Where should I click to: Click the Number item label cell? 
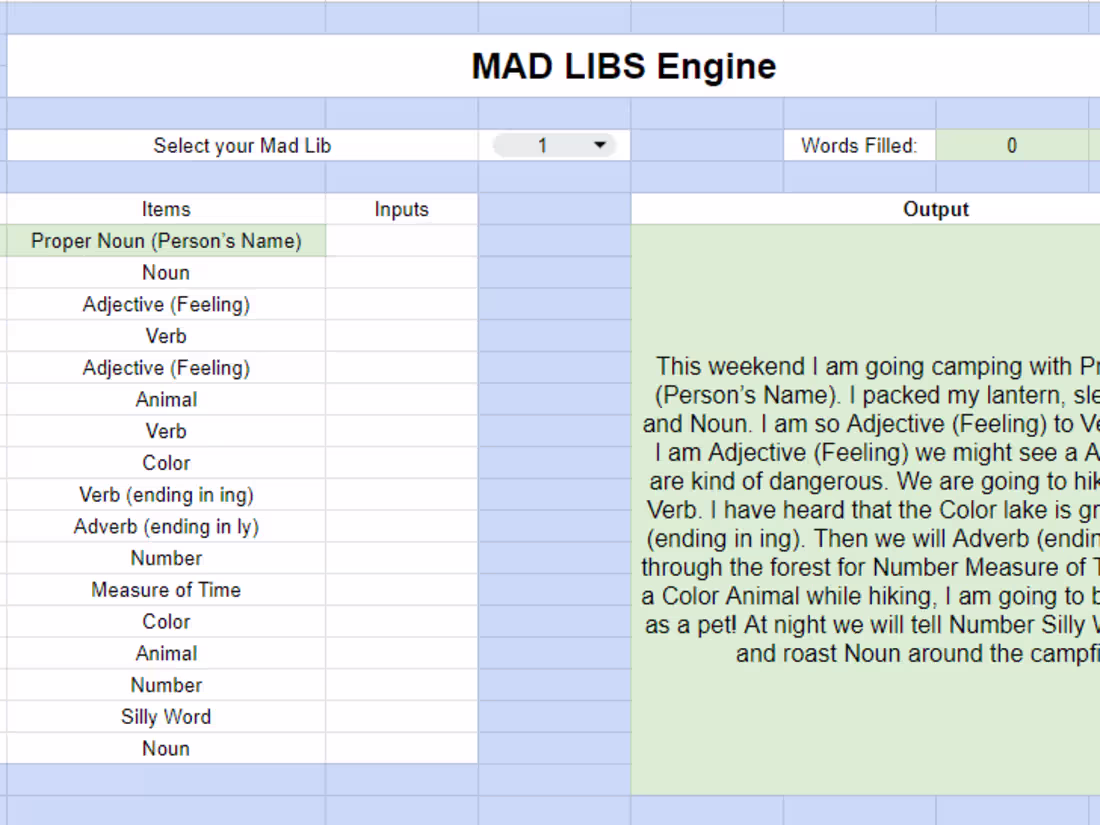tap(165, 557)
